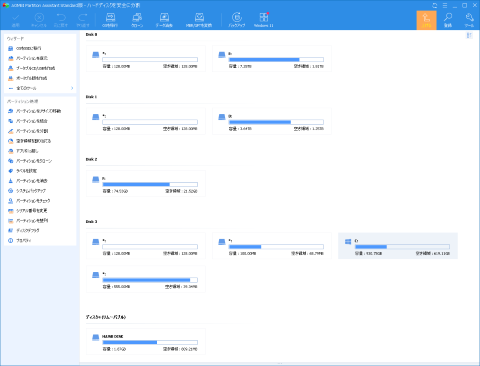The width and height of the screenshot is (480, 366).
Task: Open the Clone (クローン) toolbar tool
Action: (137, 20)
